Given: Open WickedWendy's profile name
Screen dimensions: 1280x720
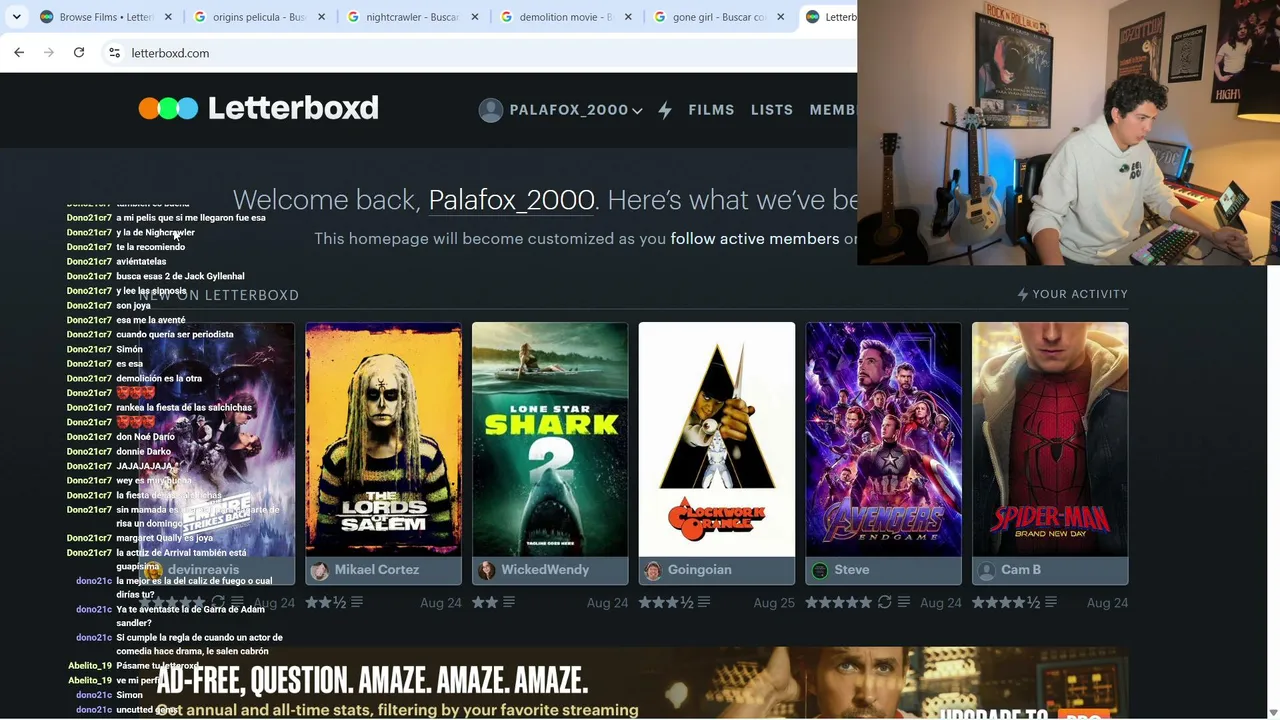Looking at the screenshot, I should click(545, 570).
